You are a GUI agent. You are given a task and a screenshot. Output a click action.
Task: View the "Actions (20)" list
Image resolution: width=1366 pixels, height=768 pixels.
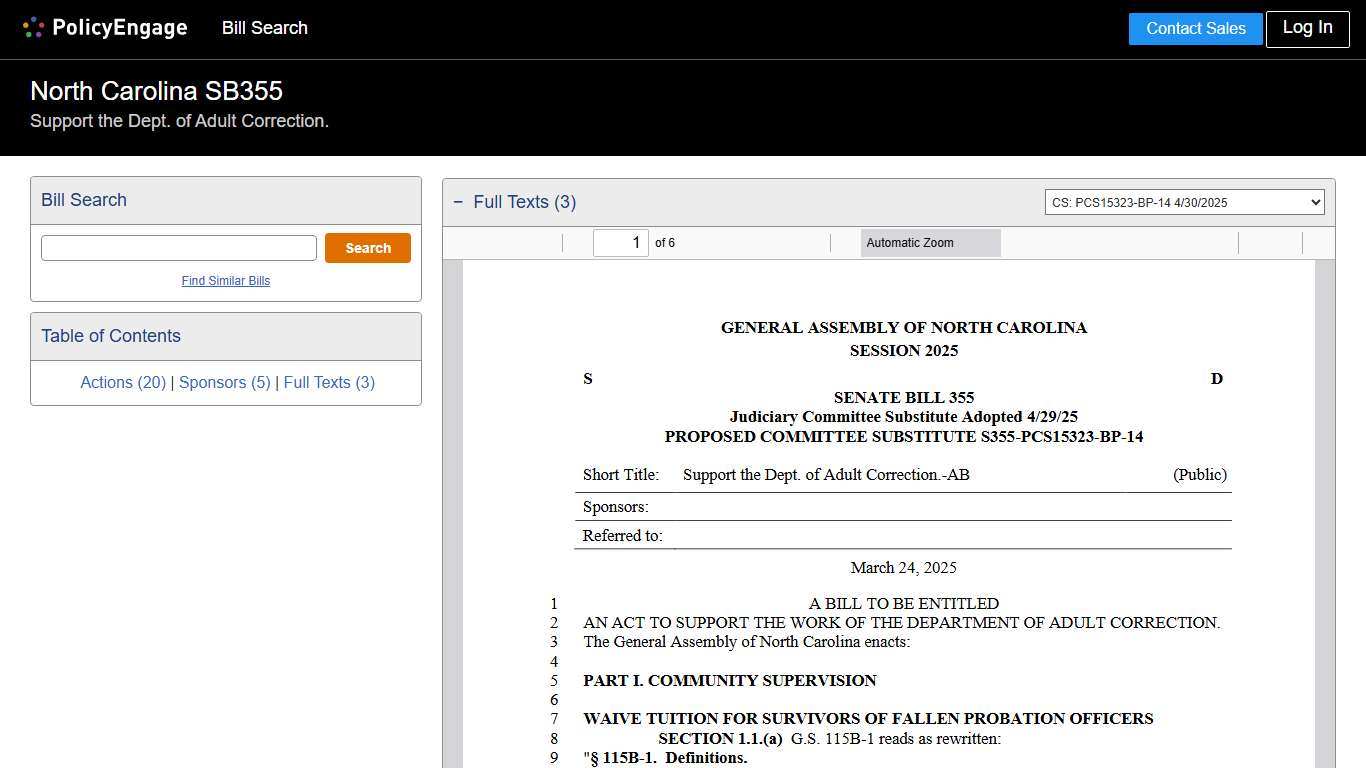[x=122, y=382]
